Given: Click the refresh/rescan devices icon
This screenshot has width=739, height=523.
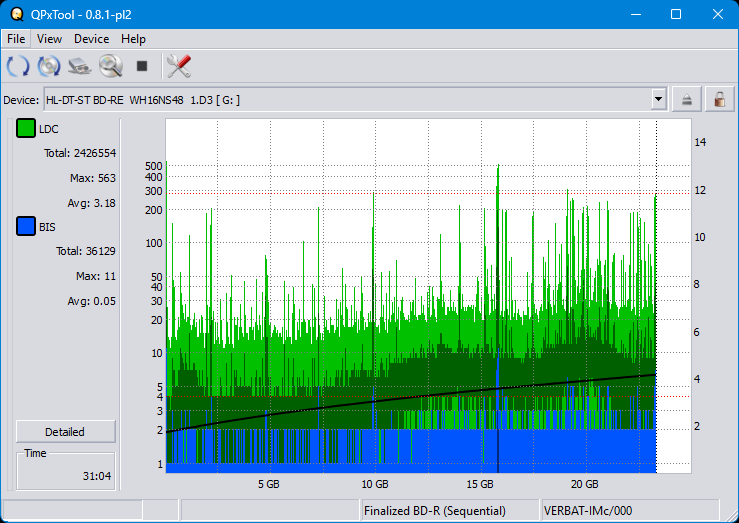Looking at the screenshot, I should (18, 67).
